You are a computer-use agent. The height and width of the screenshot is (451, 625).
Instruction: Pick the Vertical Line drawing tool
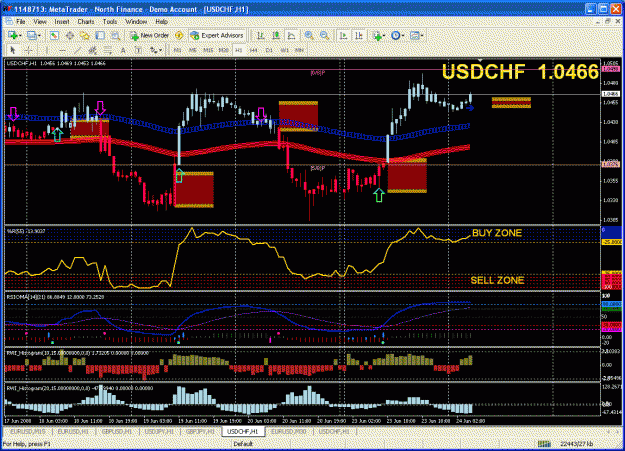[47, 50]
